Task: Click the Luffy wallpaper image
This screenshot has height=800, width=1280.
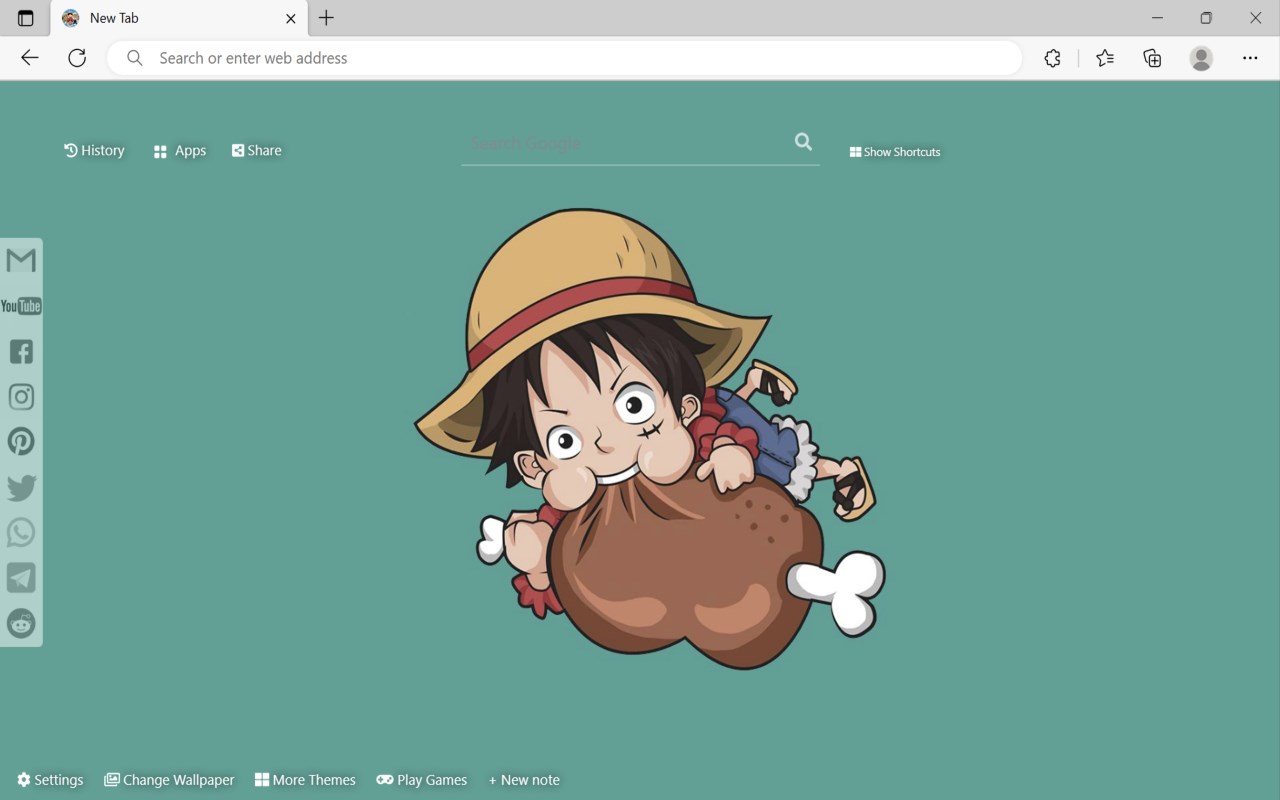Action: [x=650, y=438]
